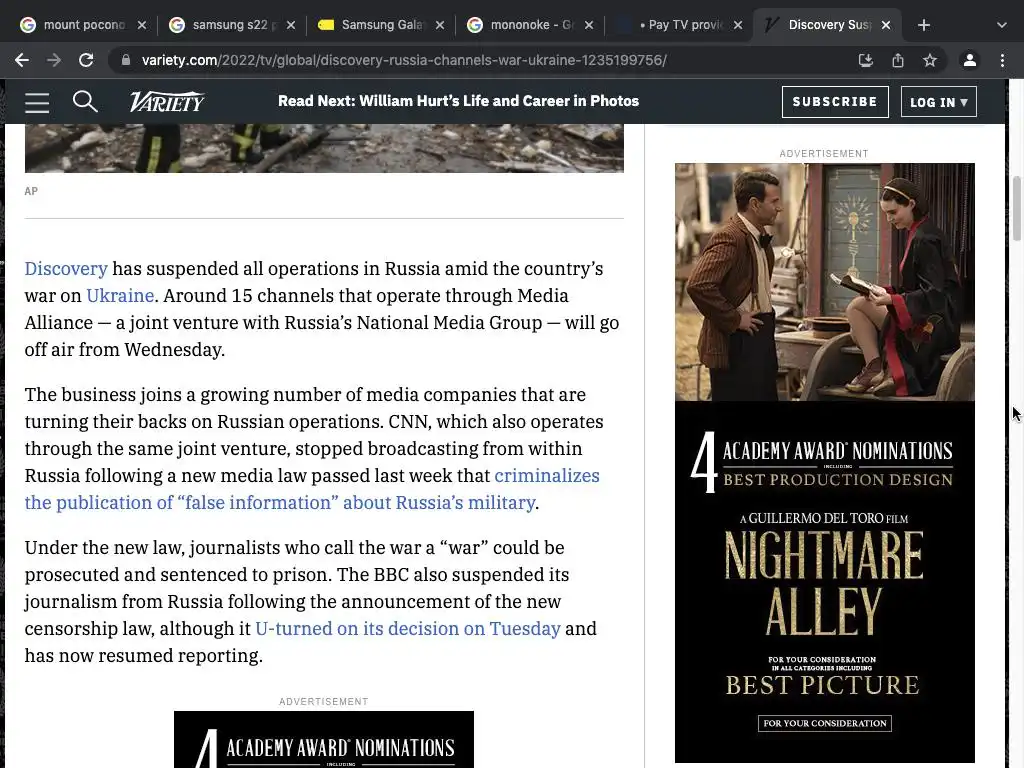
Task: Follow the Ukraine link in article
Action: tap(120, 295)
